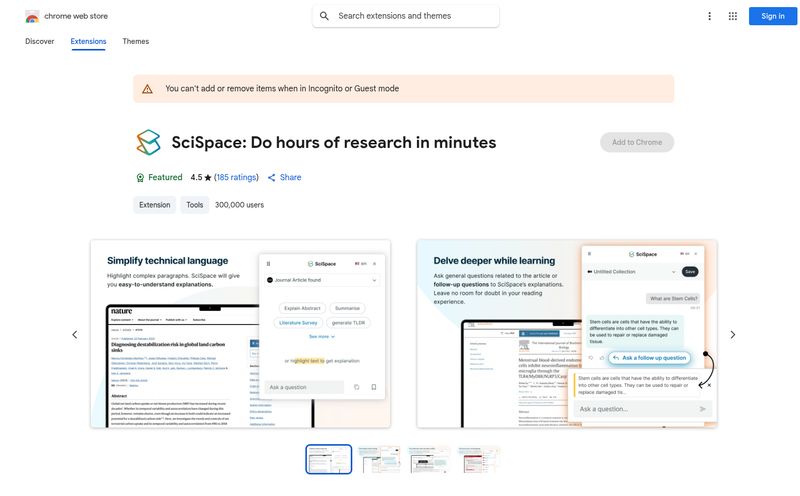800x496 pixels.
Task: Switch to the Themes tab
Action: tap(136, 41)
